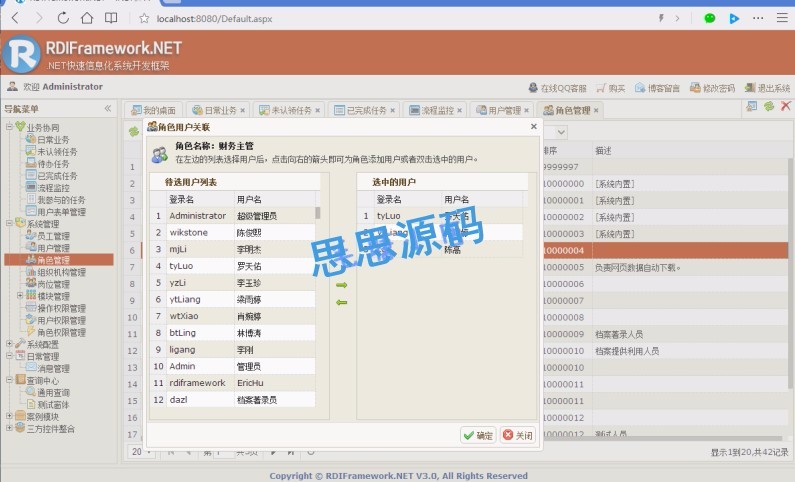Collapse the 系统管理 tree node
The height and width of the screenshot is (482, 795).
(9, 223)
